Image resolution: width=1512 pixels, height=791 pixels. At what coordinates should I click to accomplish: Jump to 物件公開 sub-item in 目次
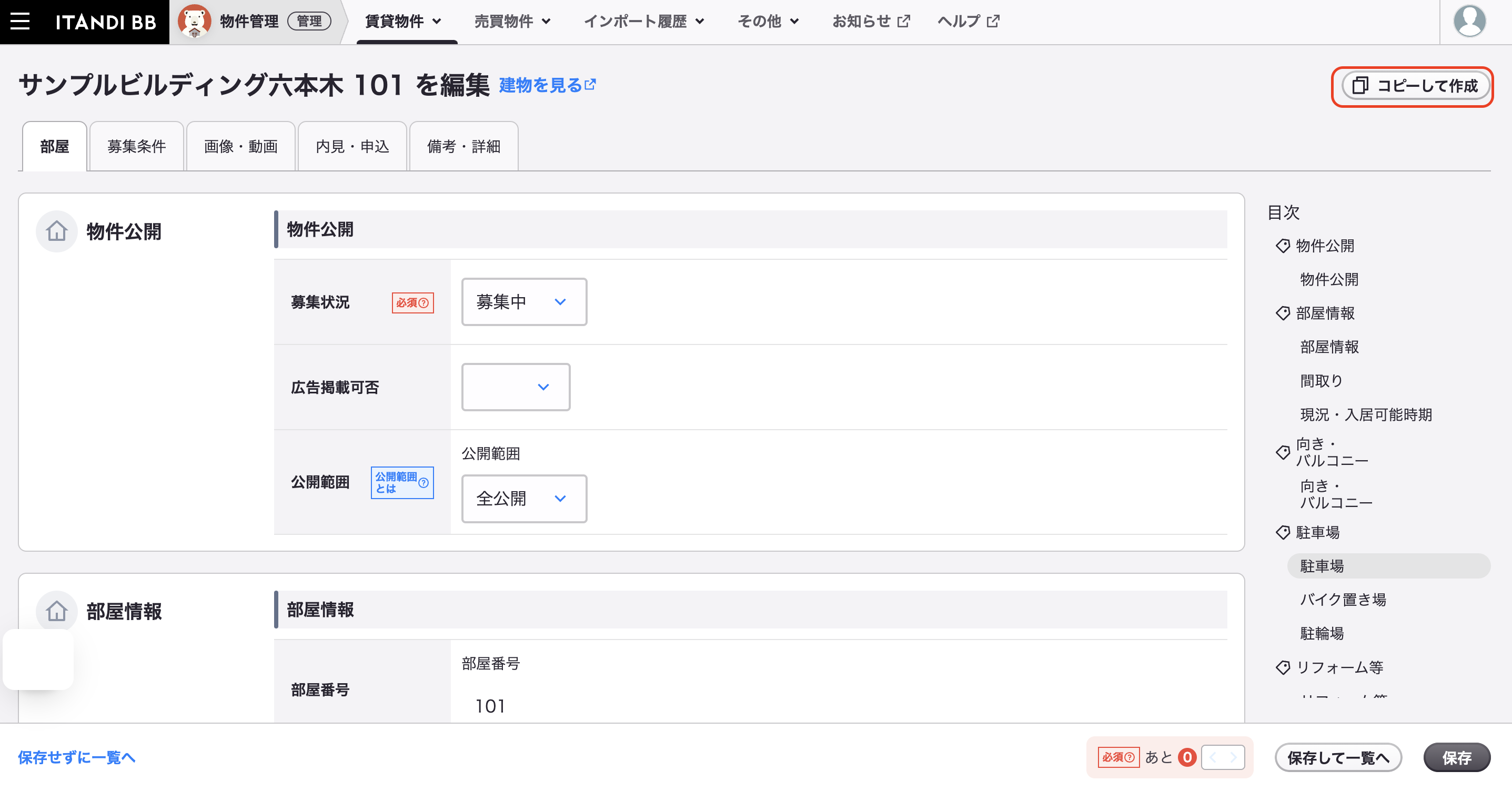[x=1329, y=279]
